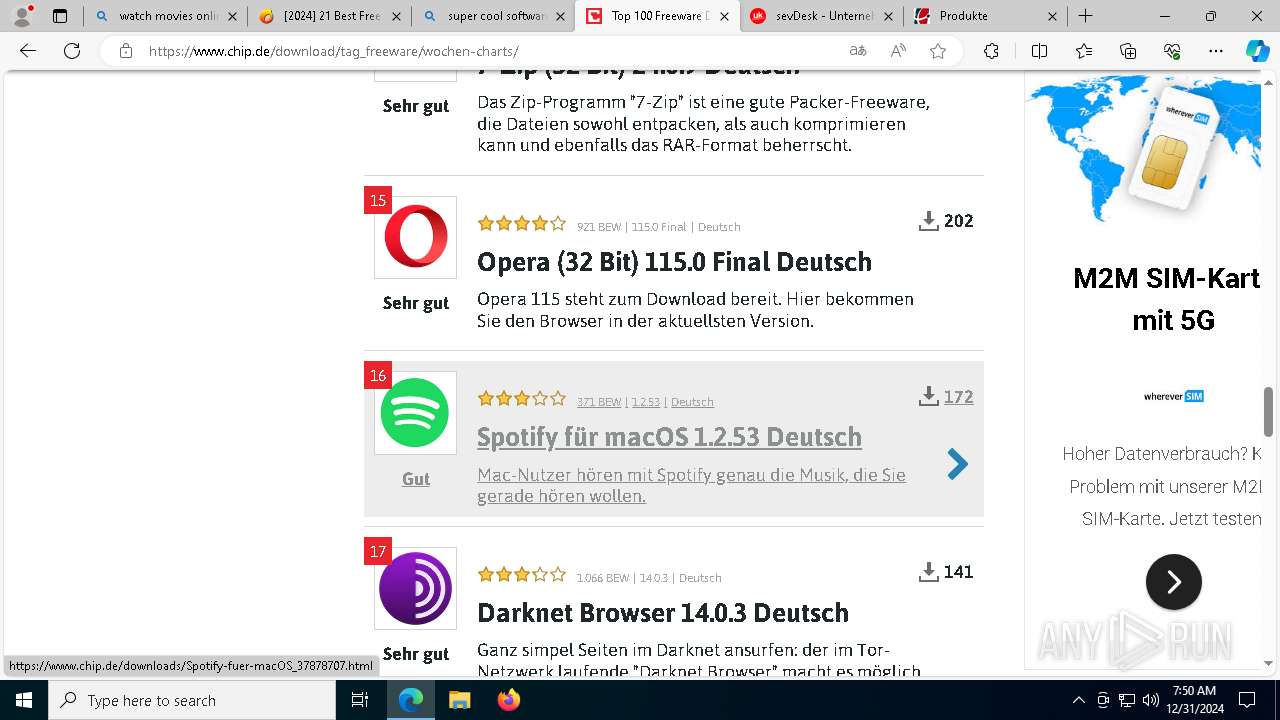Open browser essentials heart icon
This screenshot has height=720, width=1280.
point(1172,51)
